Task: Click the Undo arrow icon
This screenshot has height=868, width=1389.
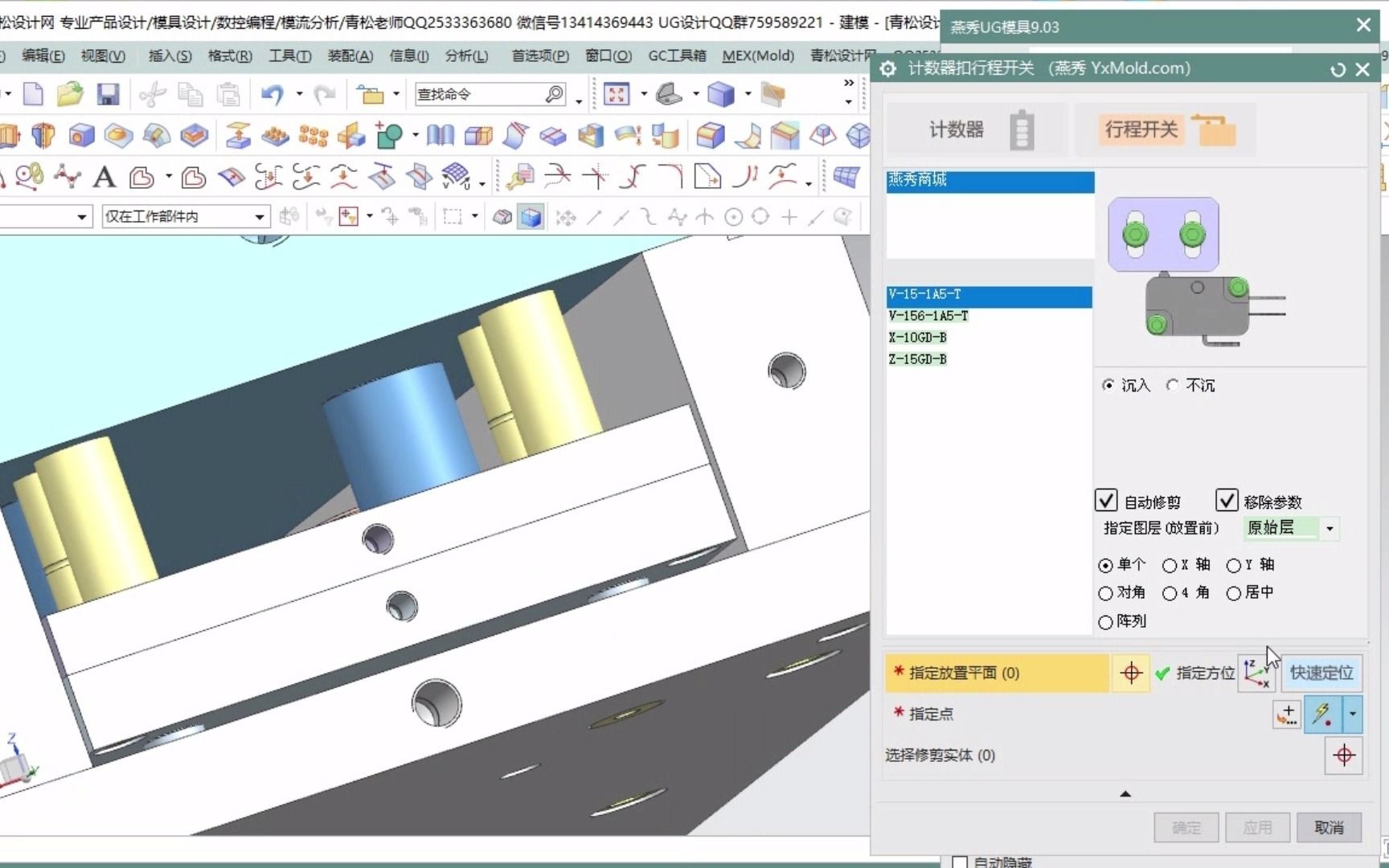Action: [272, 95]
